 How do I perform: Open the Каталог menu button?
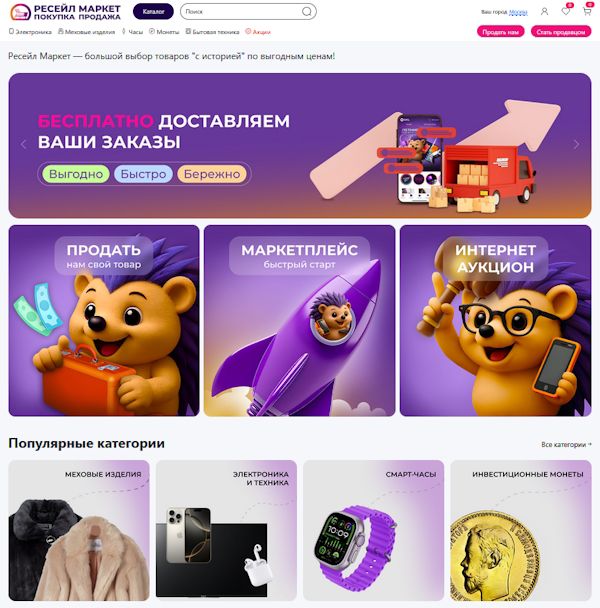pos(153,12)
